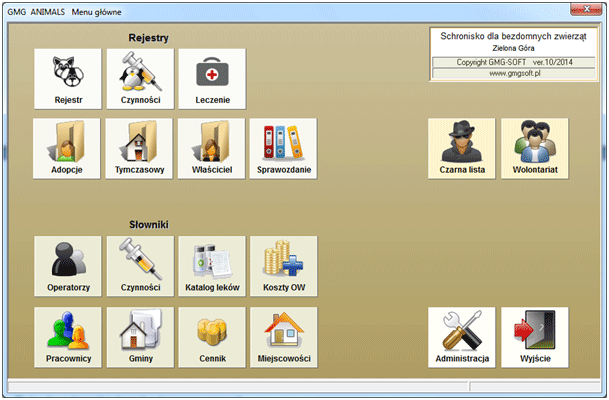Open the Sprawozdanie report binders

coord(284,149)
